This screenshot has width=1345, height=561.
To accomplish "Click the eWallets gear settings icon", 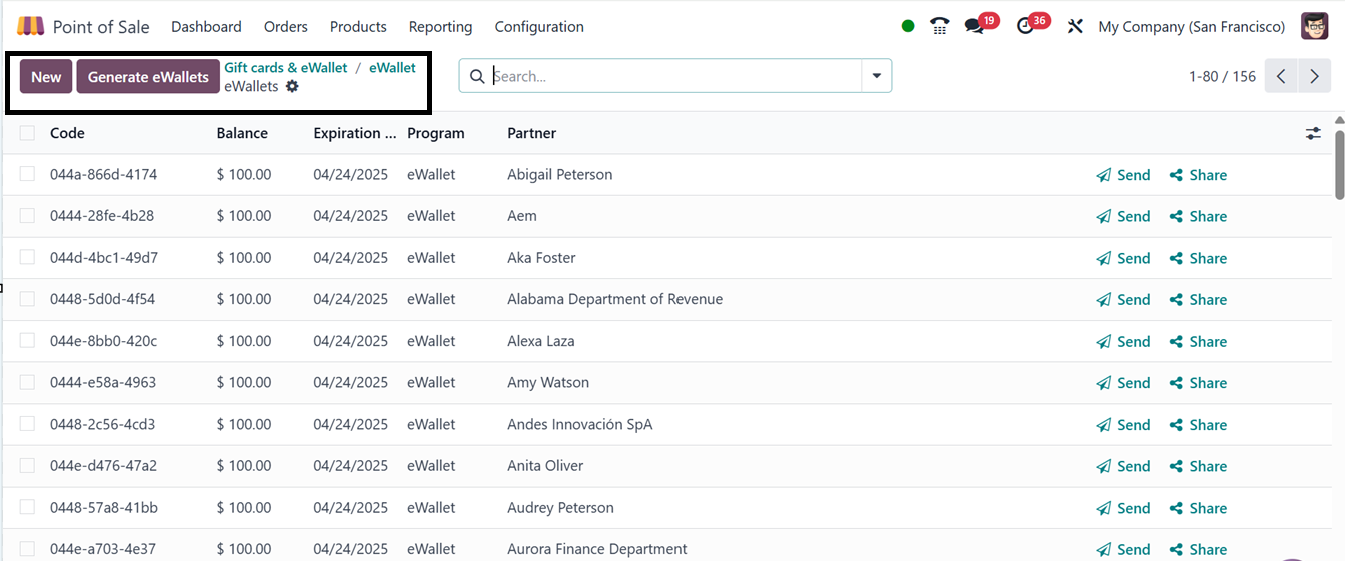I will point(292,87).
